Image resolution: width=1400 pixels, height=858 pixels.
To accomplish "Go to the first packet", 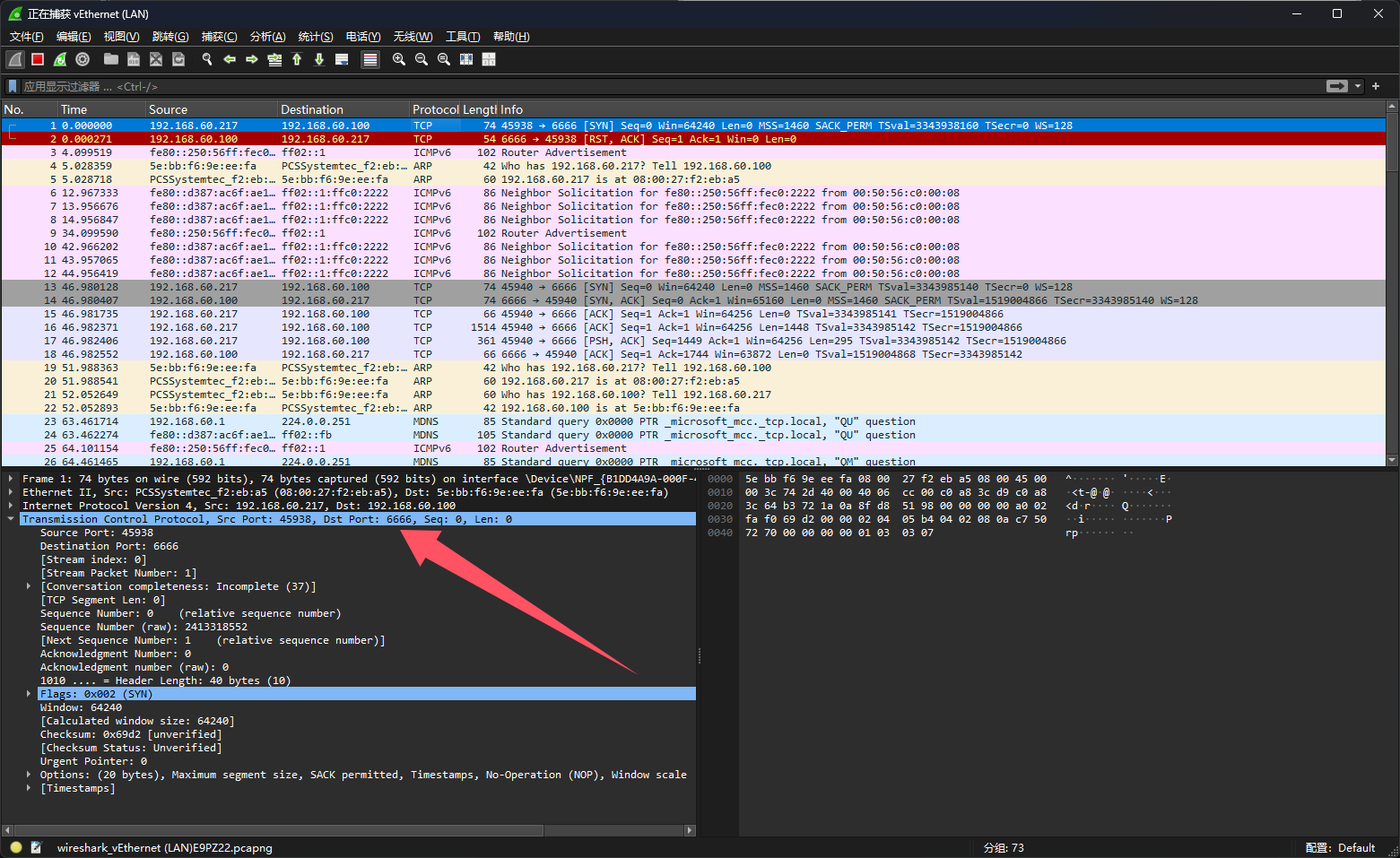I will coord(297,59).
